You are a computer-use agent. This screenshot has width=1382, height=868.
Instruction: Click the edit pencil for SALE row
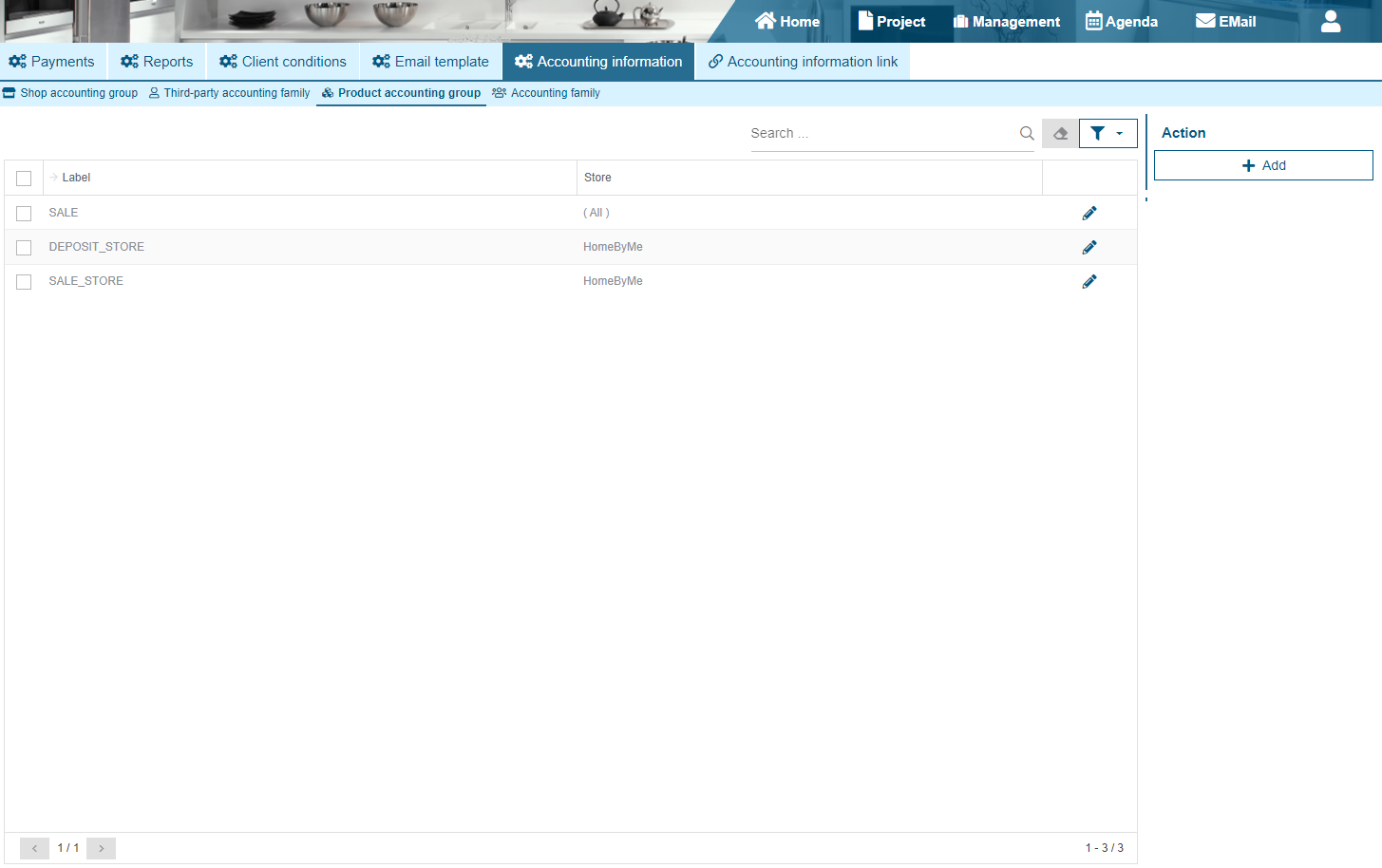tap(1089, 213)
